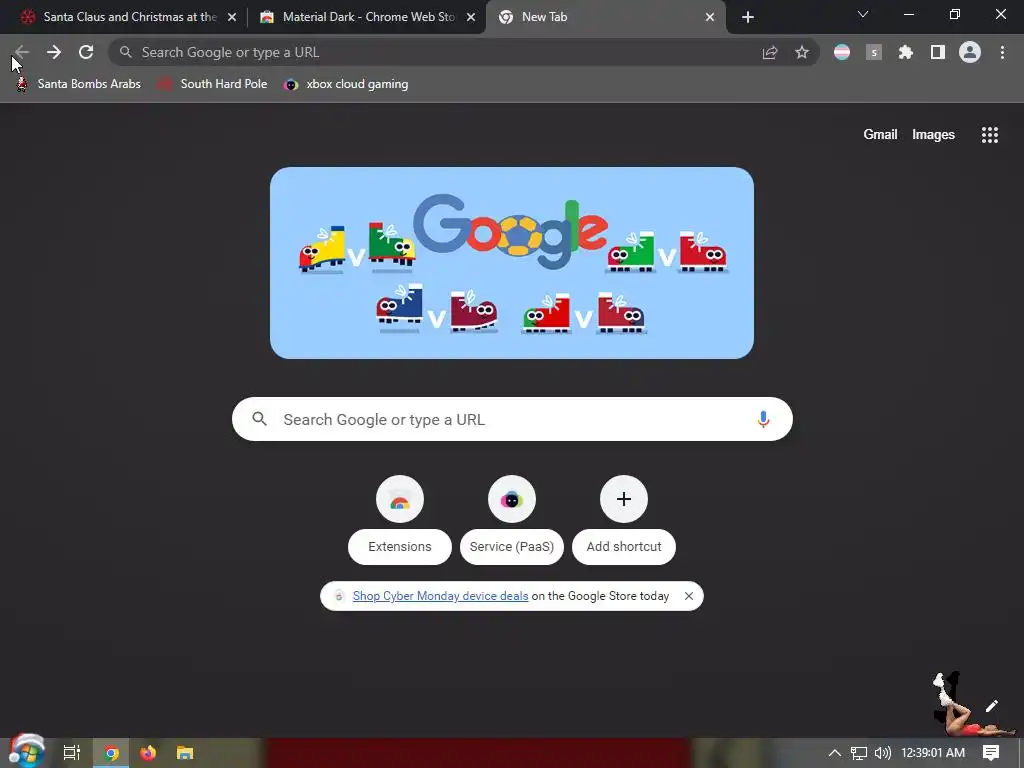Close the Santa Claus and Christmas tab

pos(232,17)
